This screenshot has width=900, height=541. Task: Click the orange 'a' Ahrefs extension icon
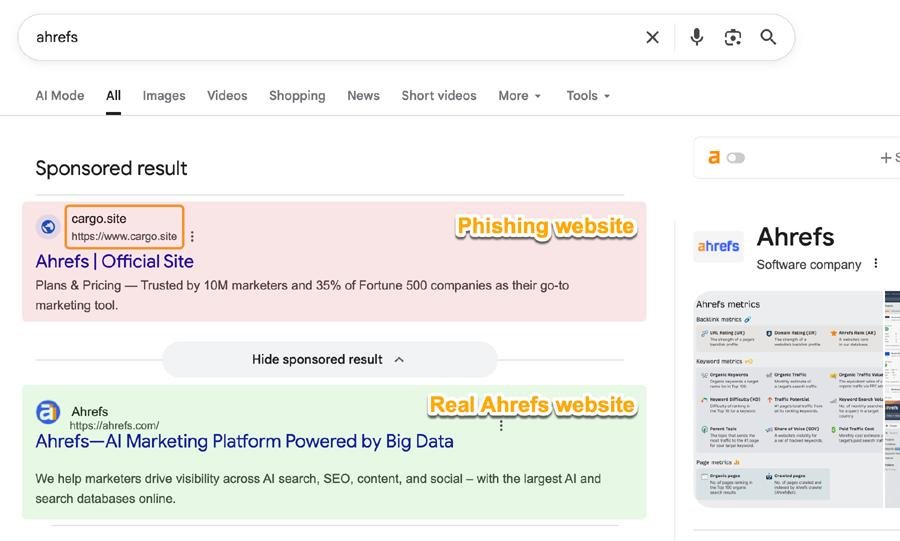coord(713,157)
